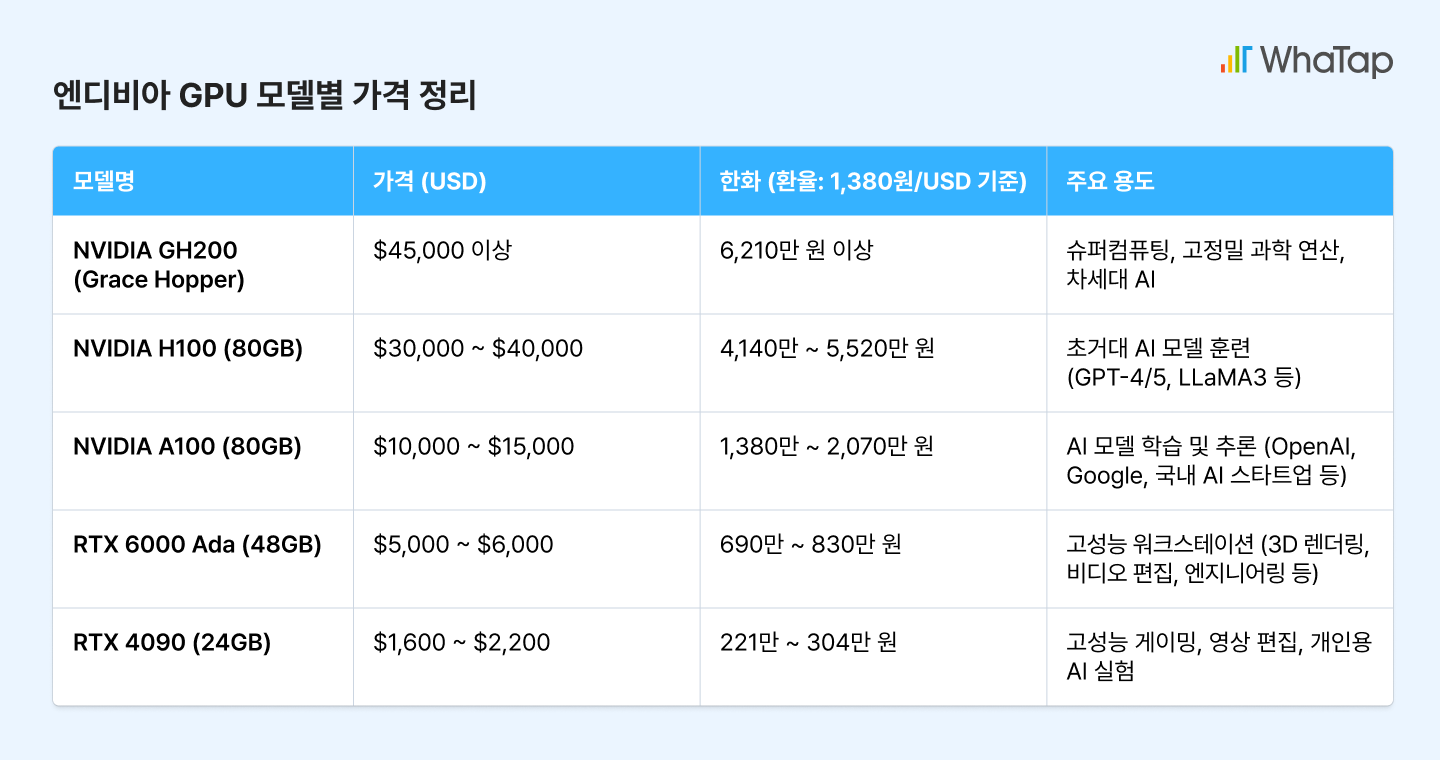Select the RTX 4090 (24GB) row label
Viewport: 1440px width, 760px height.
(x=172, y=643)
